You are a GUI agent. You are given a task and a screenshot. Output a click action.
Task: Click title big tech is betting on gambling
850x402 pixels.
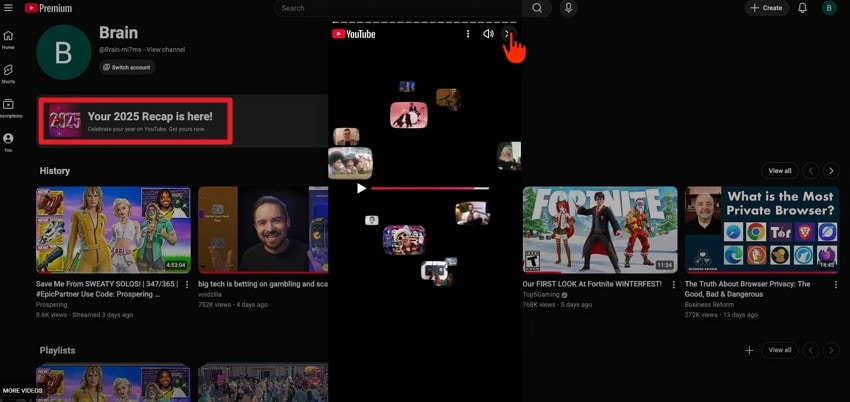click(x=263, y=284)
